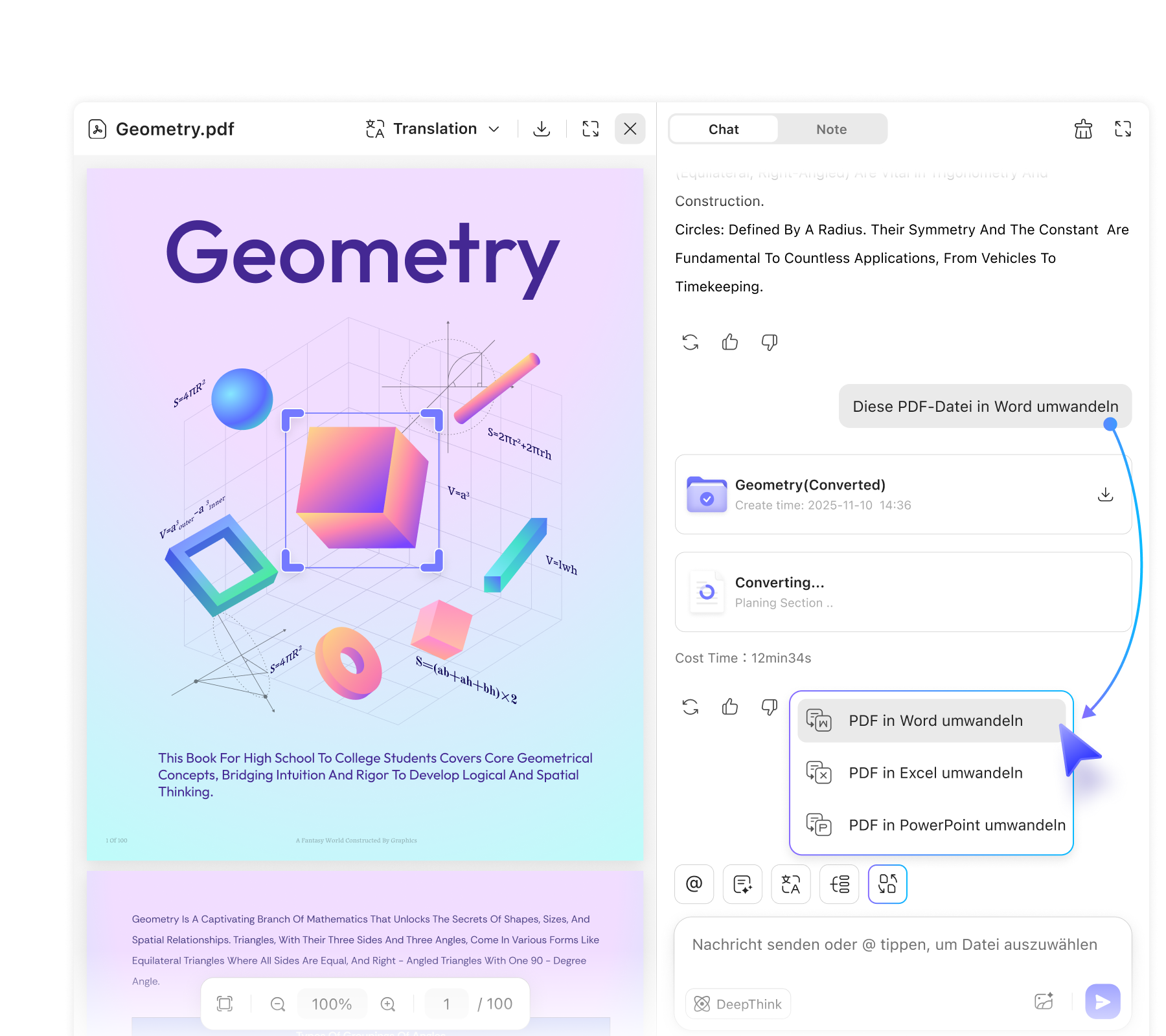This screenshot has width=1166, height=1036.
Task: Click the Cost Time: 12min34s text
Action: [x=743, y=658]
